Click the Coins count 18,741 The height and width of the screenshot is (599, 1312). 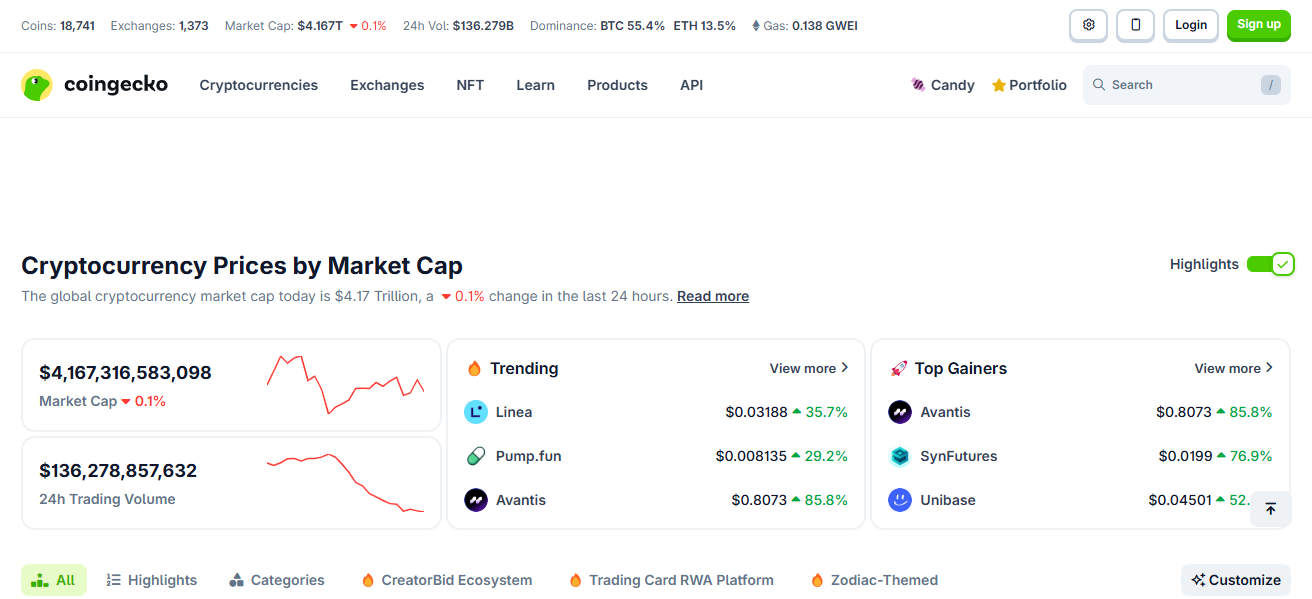[77, 26]
